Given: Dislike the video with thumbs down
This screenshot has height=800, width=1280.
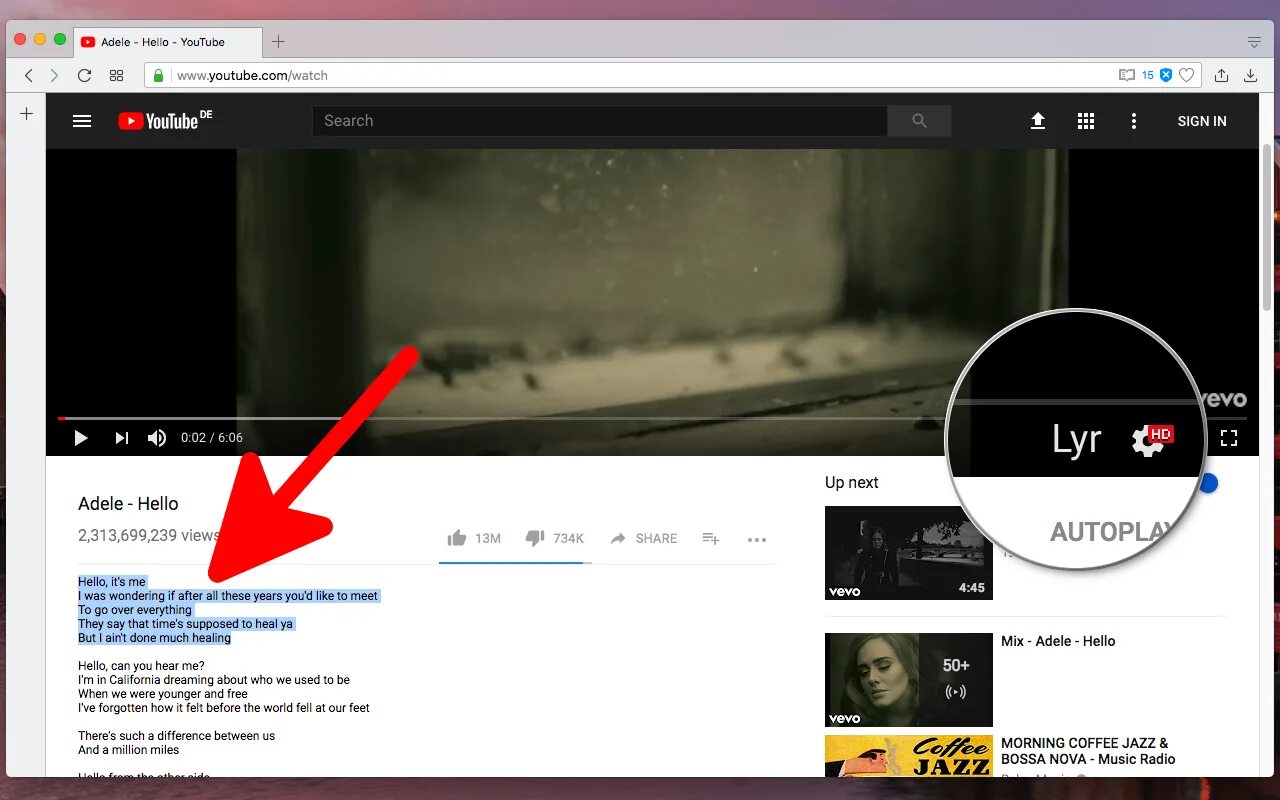Looking at the screenshot, I should (x=554, y=538).
